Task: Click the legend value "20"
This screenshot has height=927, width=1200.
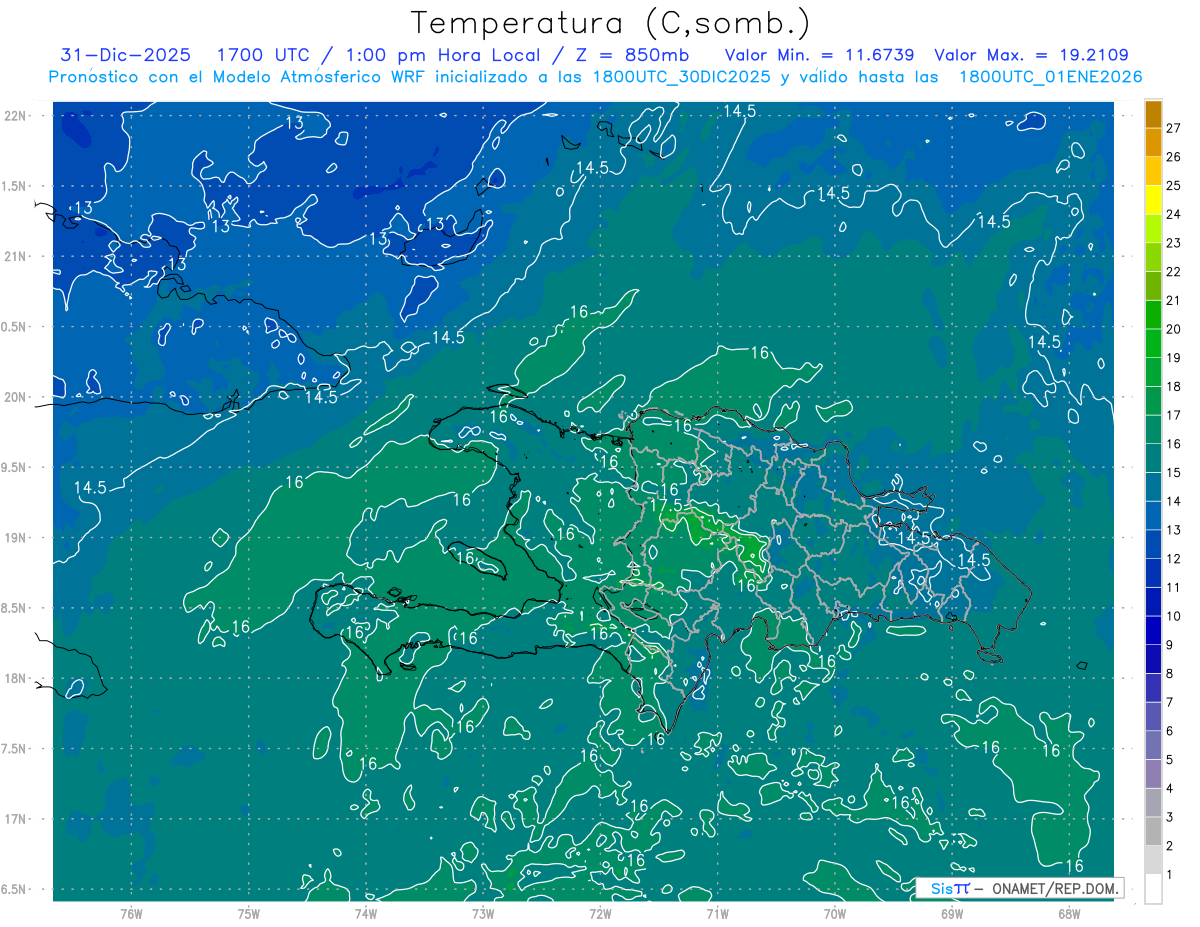Action: [x=1174, y=329]
